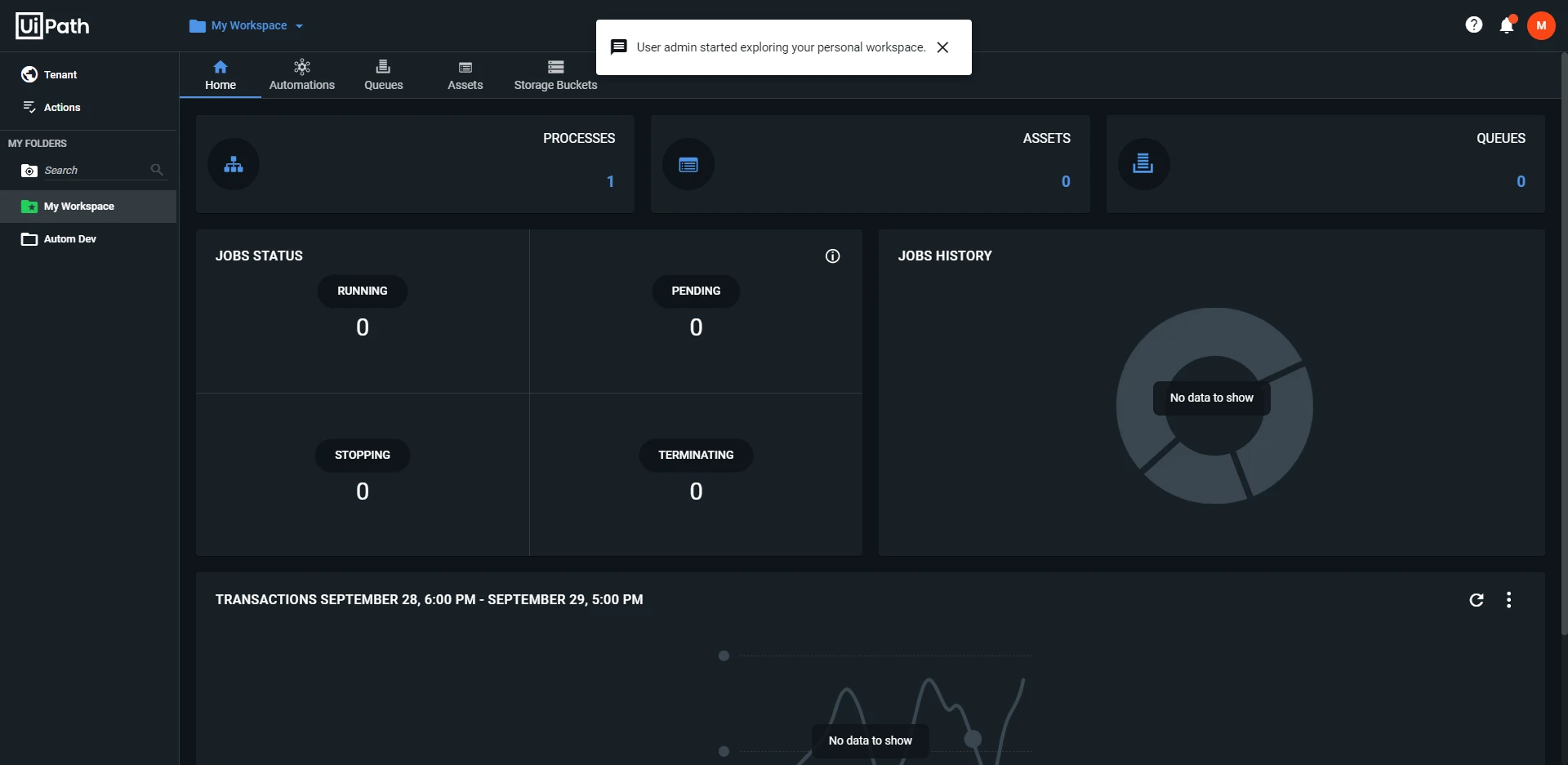
Task: Open the user avatar M menu
Action: 1541,25
